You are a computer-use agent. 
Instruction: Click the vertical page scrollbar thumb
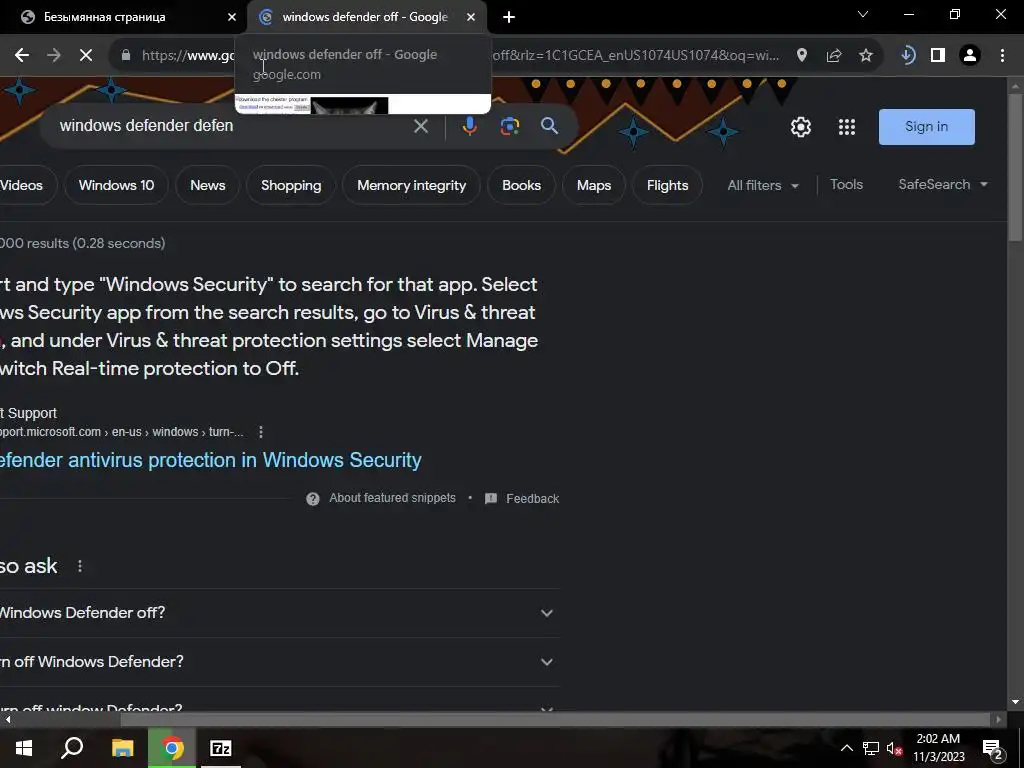(1014, 168)
